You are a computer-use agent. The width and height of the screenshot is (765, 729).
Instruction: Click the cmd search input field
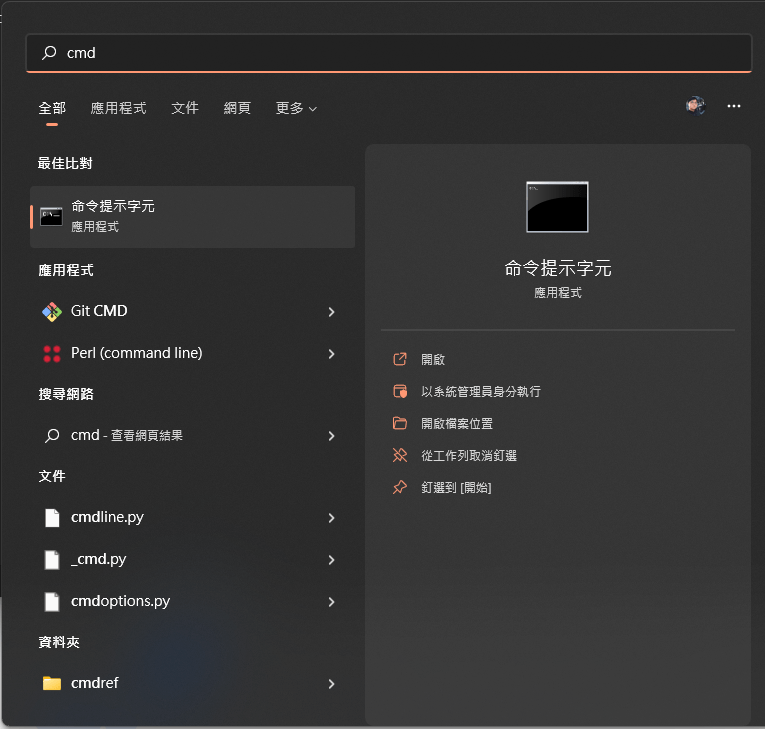click(x=389, y=53)
